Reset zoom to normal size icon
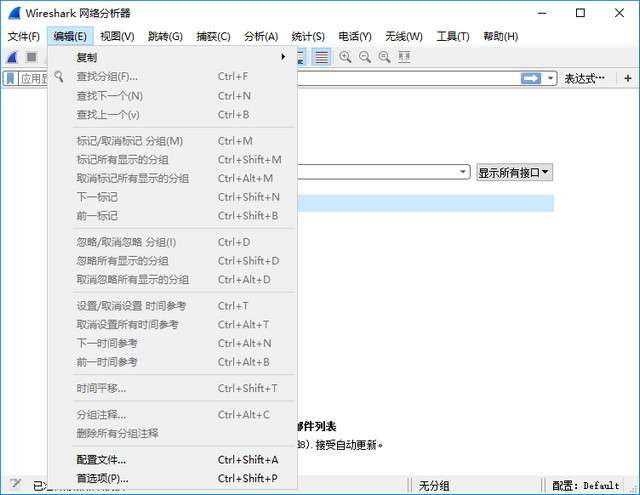 [384, 57]
